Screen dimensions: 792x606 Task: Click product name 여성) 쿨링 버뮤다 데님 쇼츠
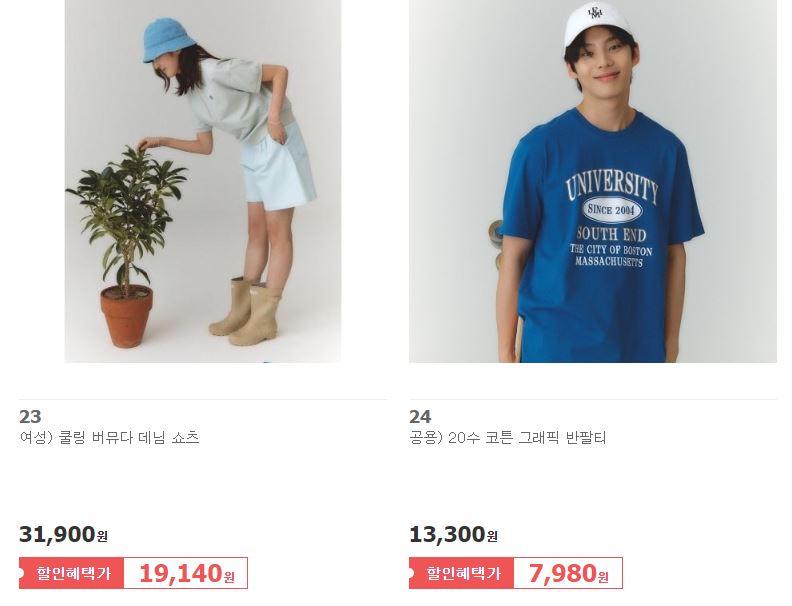109,437
